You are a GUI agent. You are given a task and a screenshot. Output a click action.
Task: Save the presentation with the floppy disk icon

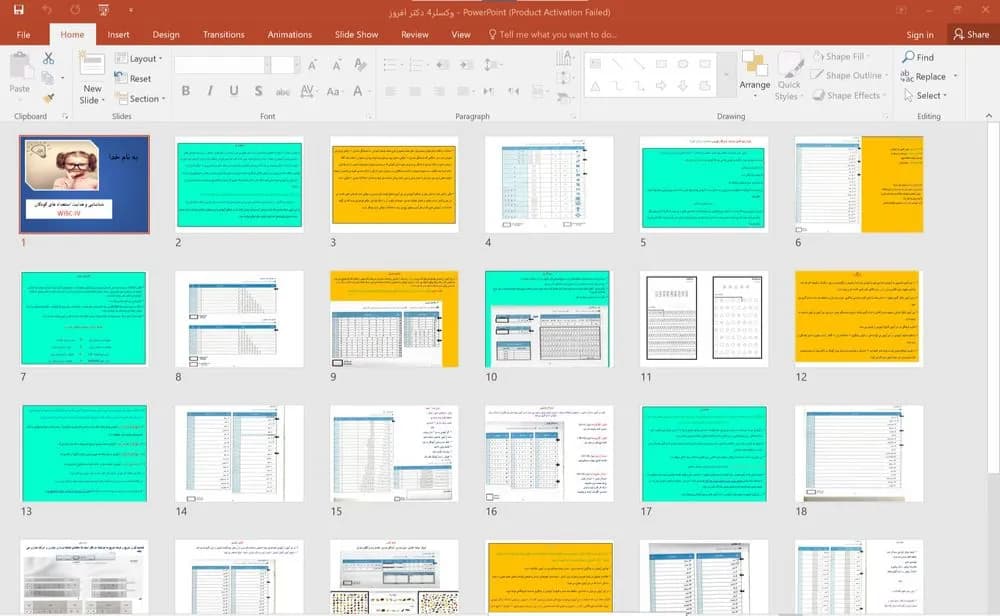18,10
